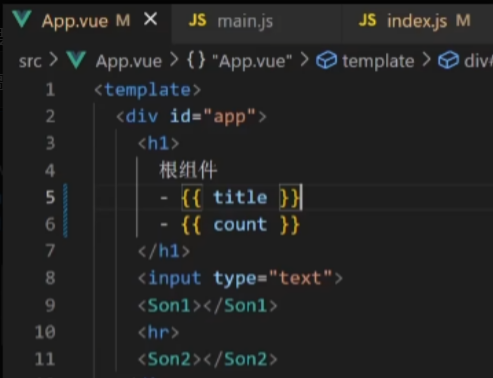Click the Vue icon in the breadcrumb

point(76,60)
